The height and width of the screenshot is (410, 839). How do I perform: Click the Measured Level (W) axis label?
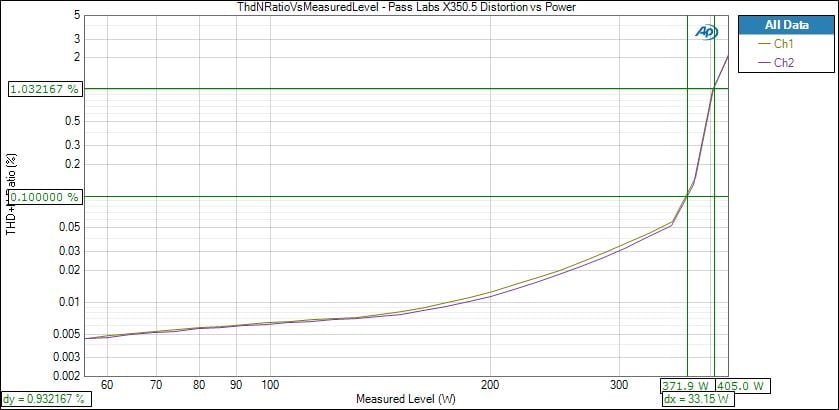pyautogui.click(x=405, y=398)
